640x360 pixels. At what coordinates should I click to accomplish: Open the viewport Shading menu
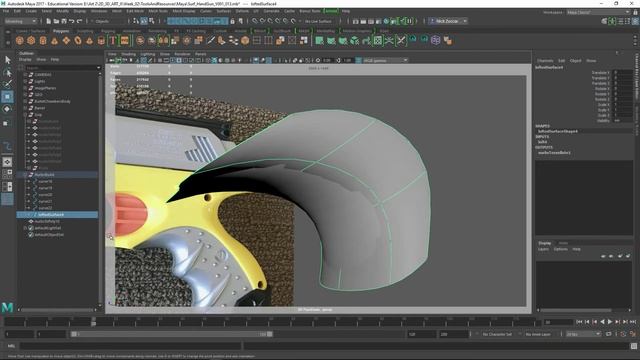[129, 54]
